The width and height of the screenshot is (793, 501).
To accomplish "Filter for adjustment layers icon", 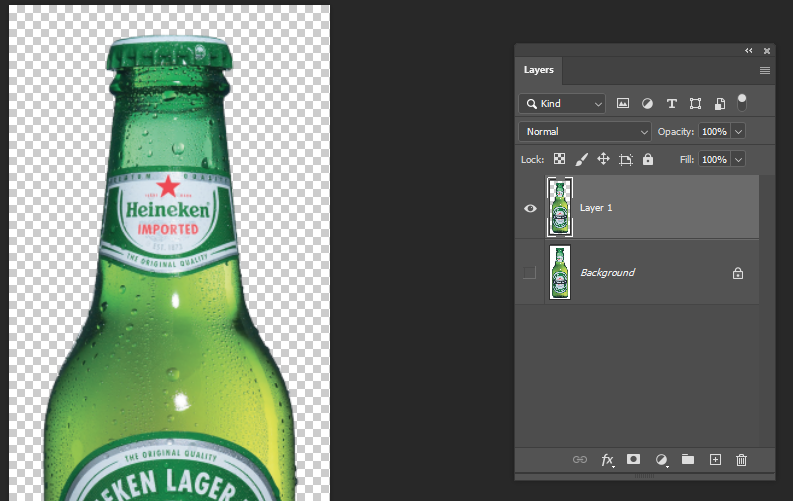I will 647,104.
